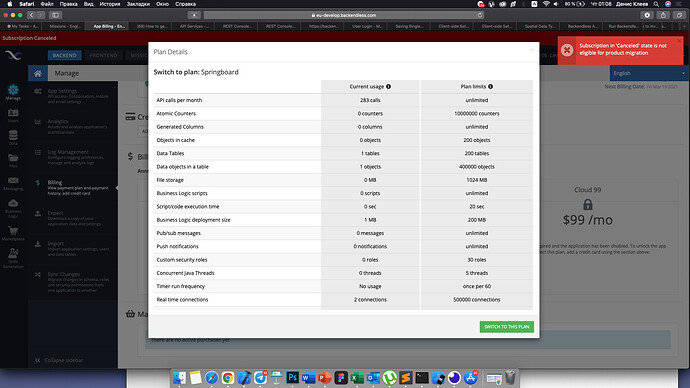Open Sublime Text from the dock

[406, 378]
